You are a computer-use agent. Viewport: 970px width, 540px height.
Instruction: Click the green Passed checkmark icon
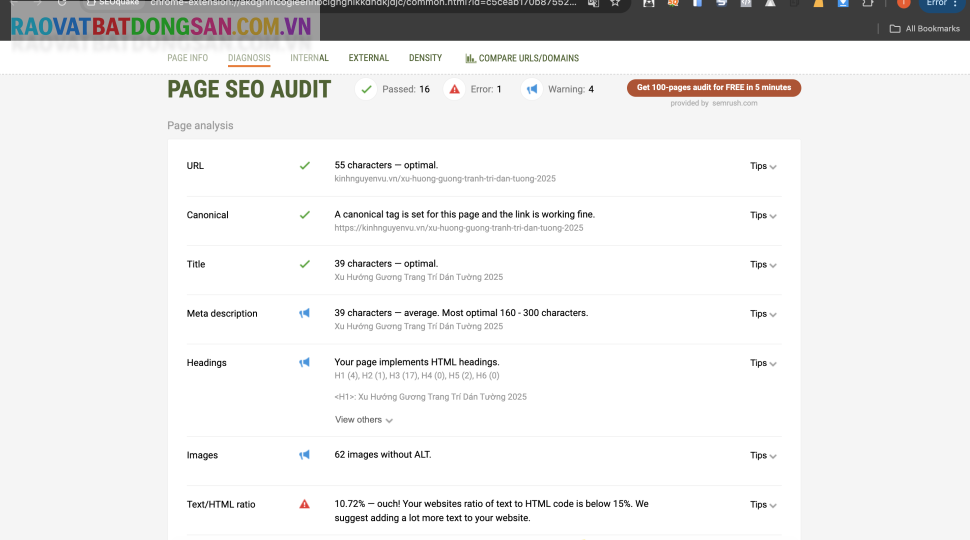367,89
